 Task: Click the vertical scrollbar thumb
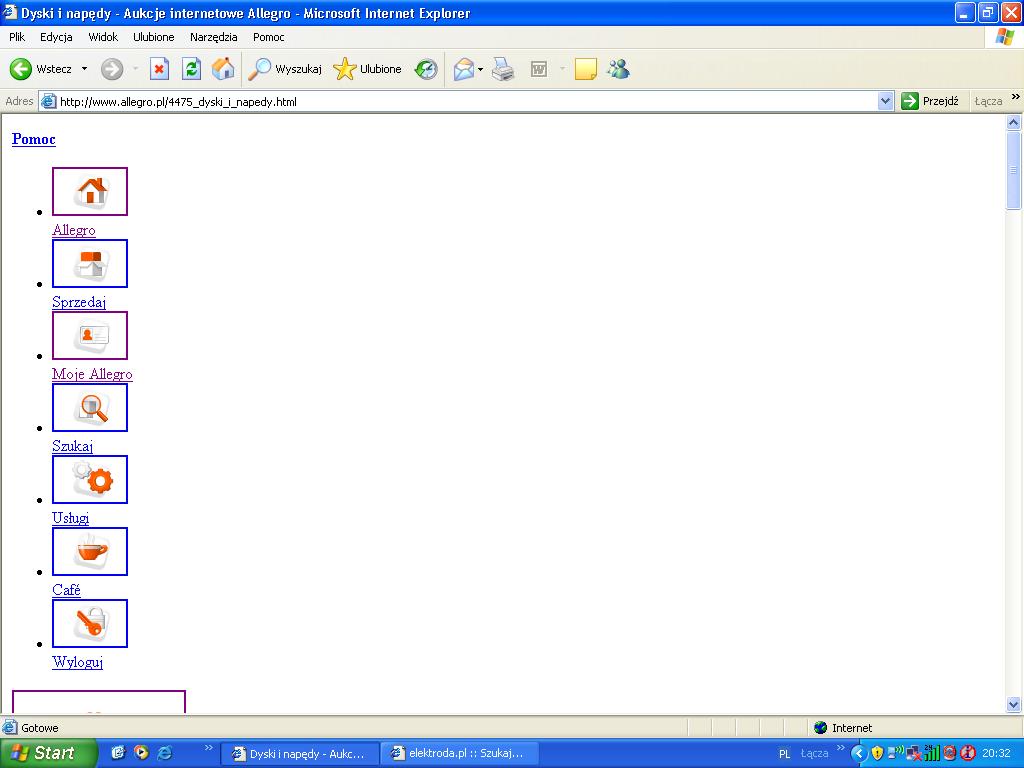(1014, 170)
